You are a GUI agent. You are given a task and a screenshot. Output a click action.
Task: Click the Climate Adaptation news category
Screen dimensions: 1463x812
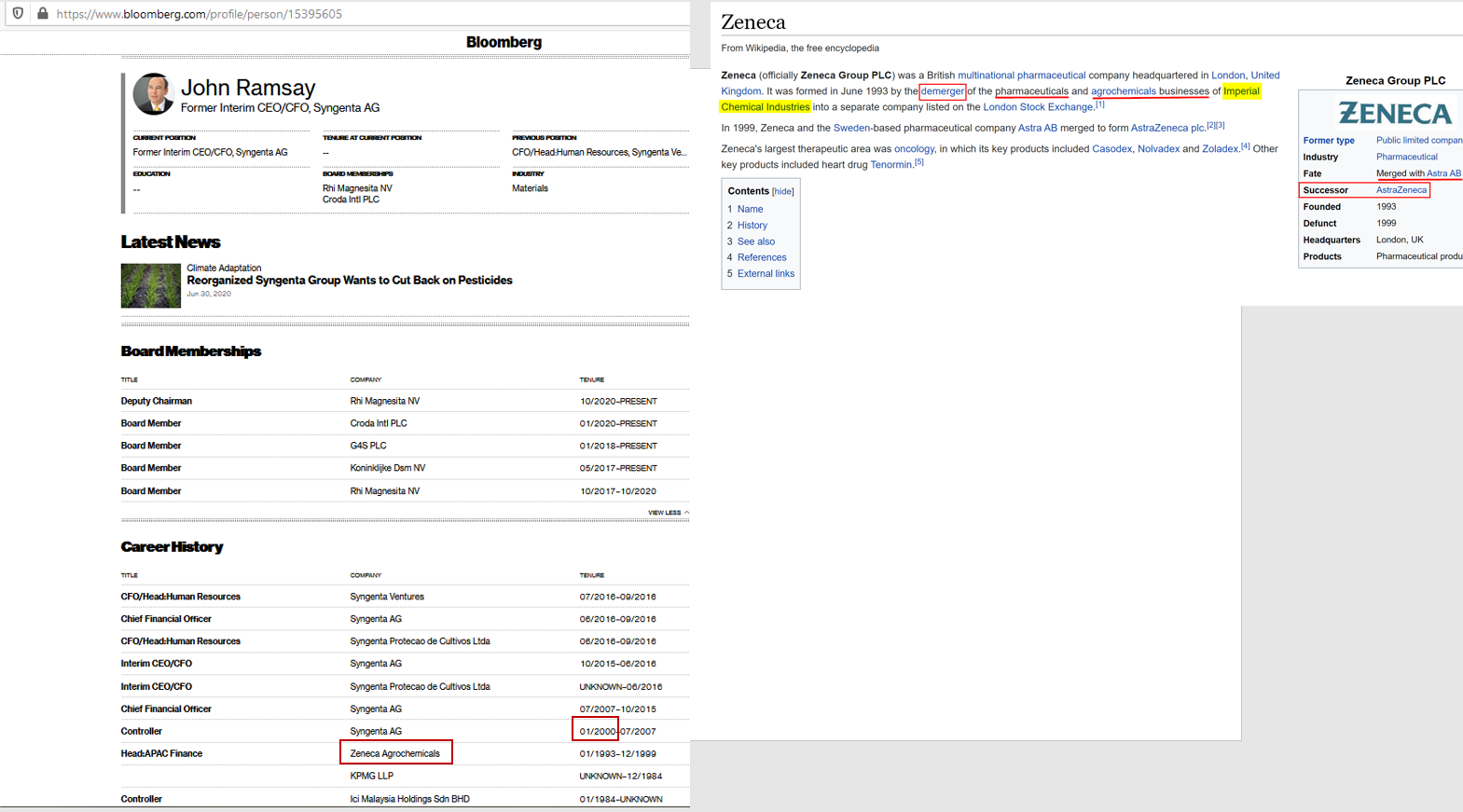tap(224, 268)
